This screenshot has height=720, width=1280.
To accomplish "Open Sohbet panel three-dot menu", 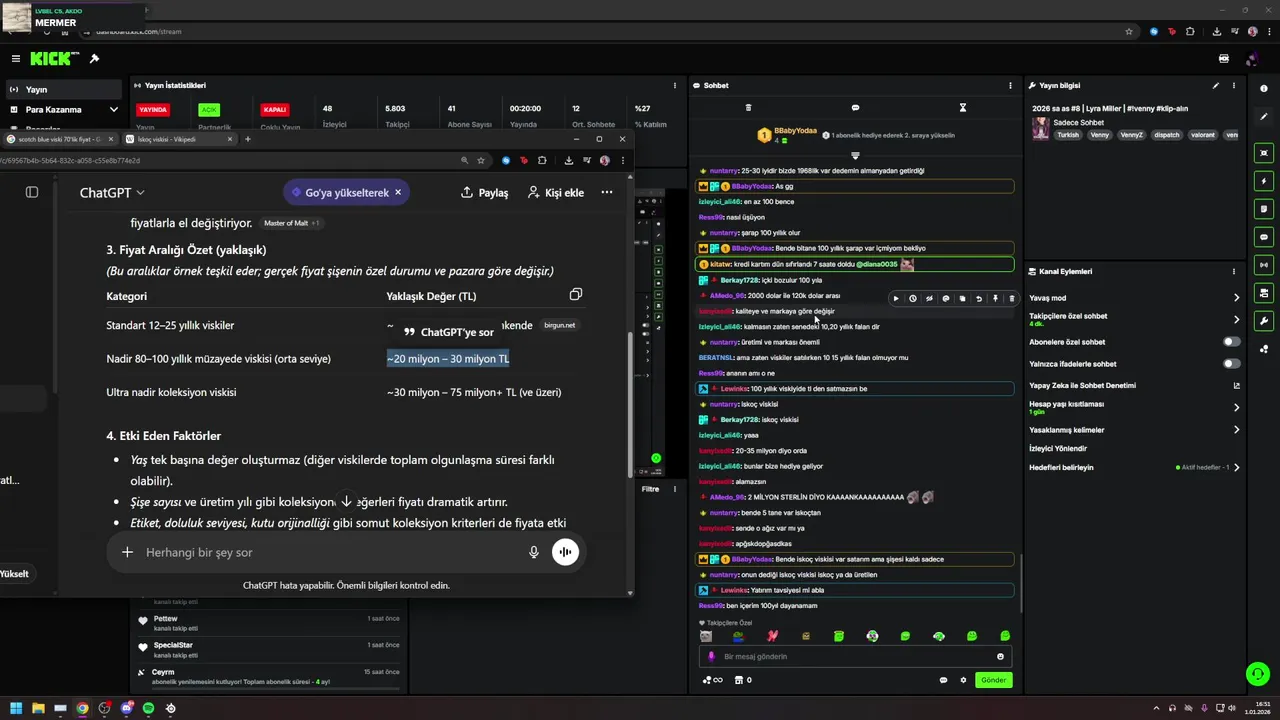I will pos(1010,86).
